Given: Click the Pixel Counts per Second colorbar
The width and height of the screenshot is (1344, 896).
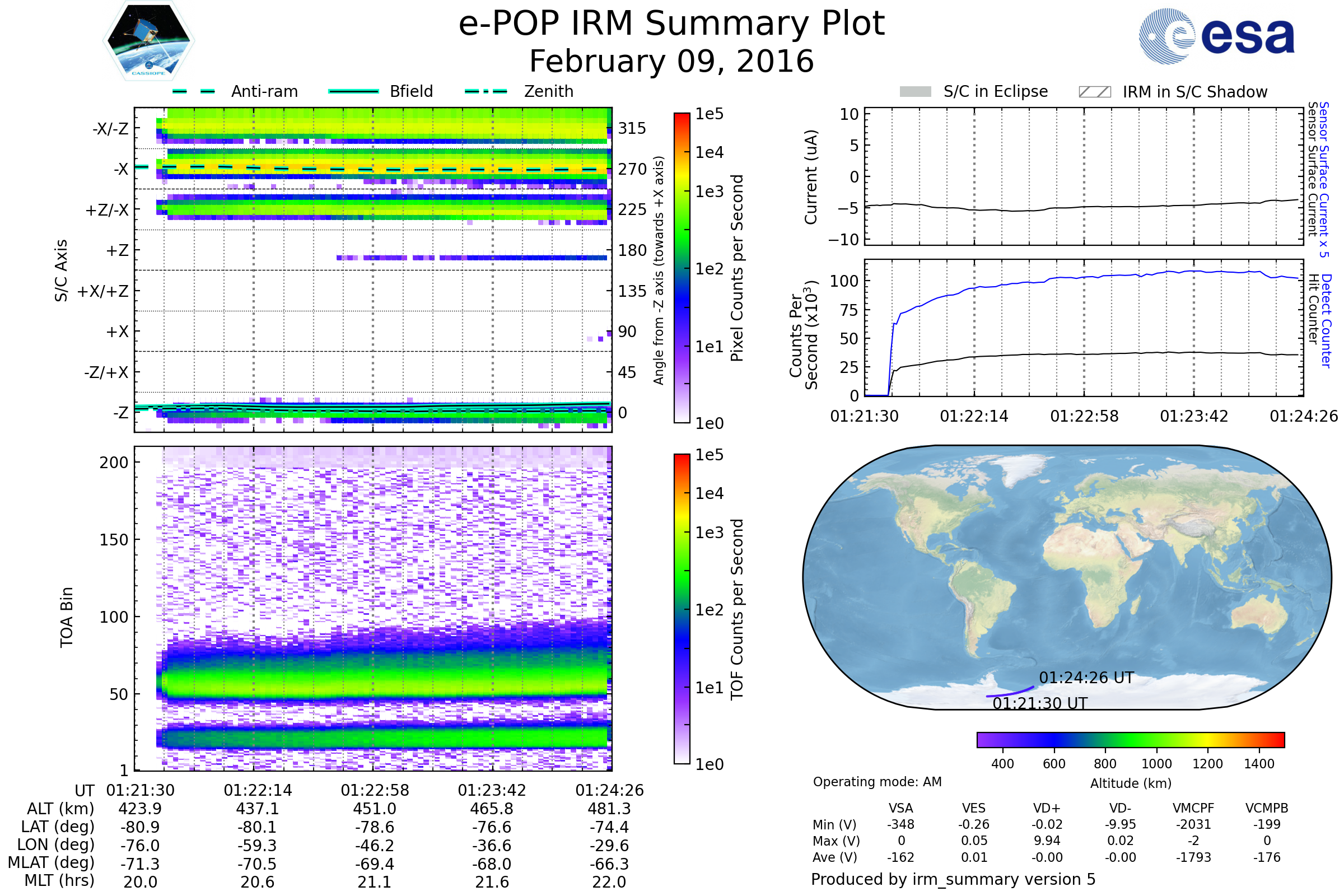Looking at the screenshot, I should coord(682,268).
